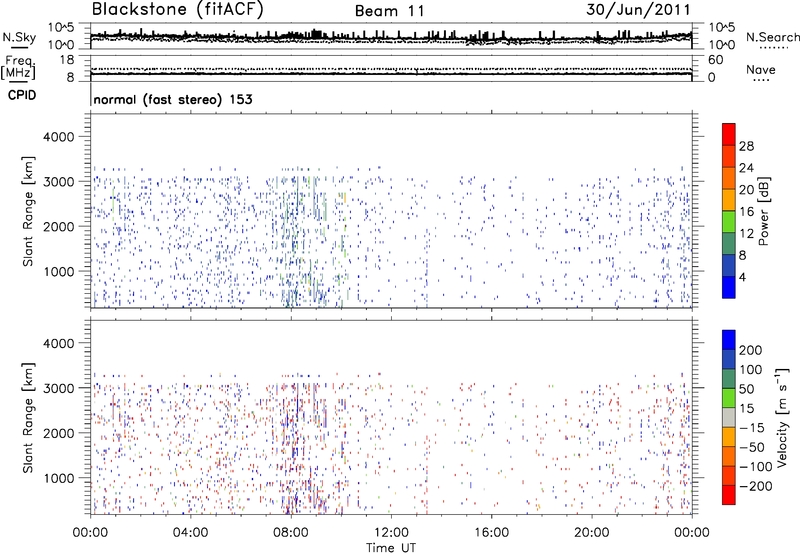Viewport: 800px width, 554px height.
Task: Select the "N.Search" legend label
Action: [772, 37]
